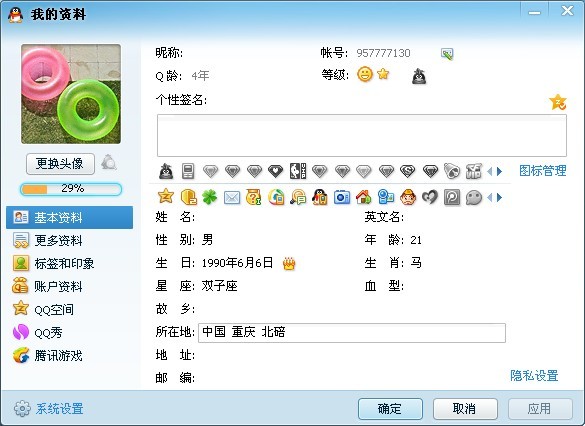
Task: Click the 所在地 location input field
Action: coord(352,333)
